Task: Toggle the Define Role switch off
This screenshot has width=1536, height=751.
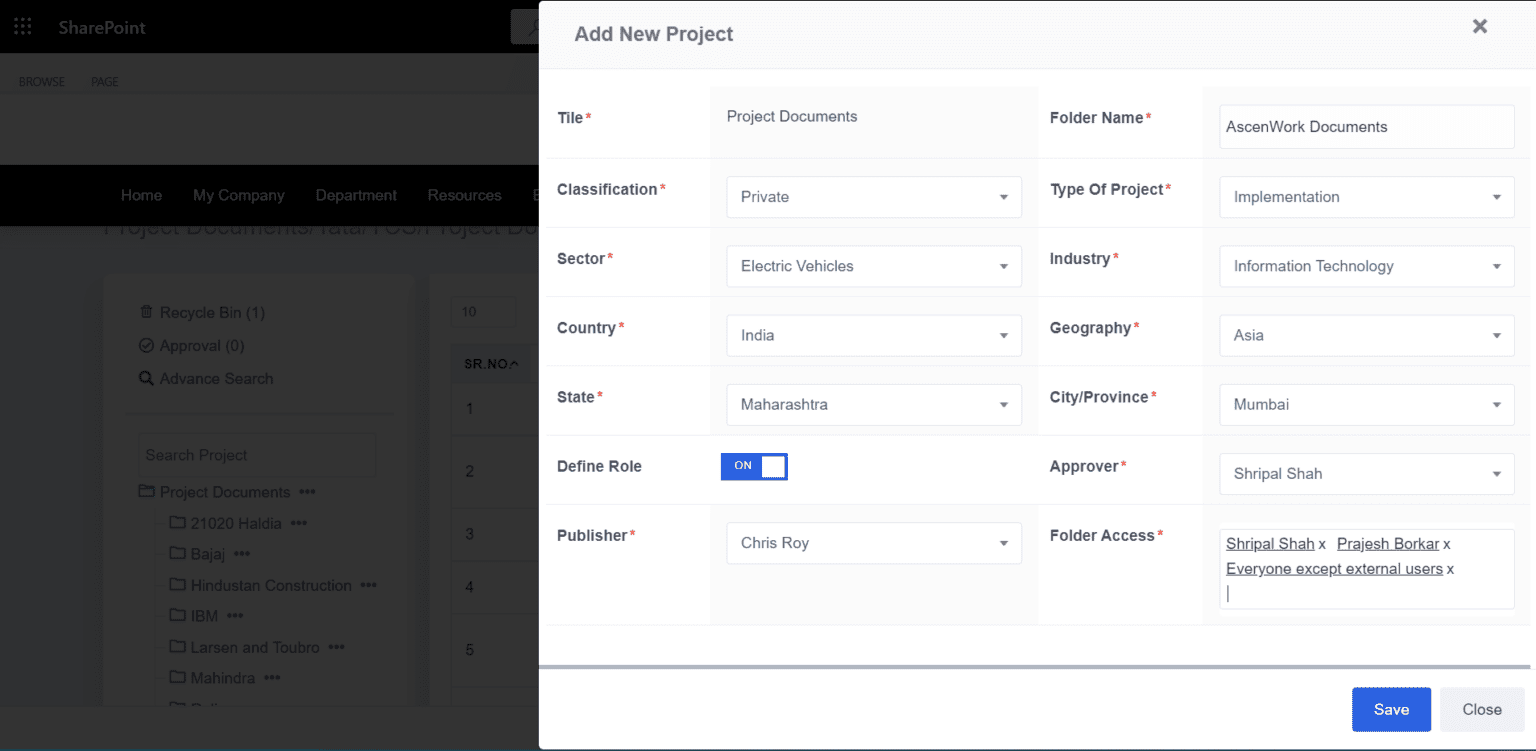Action: (754, 466)
